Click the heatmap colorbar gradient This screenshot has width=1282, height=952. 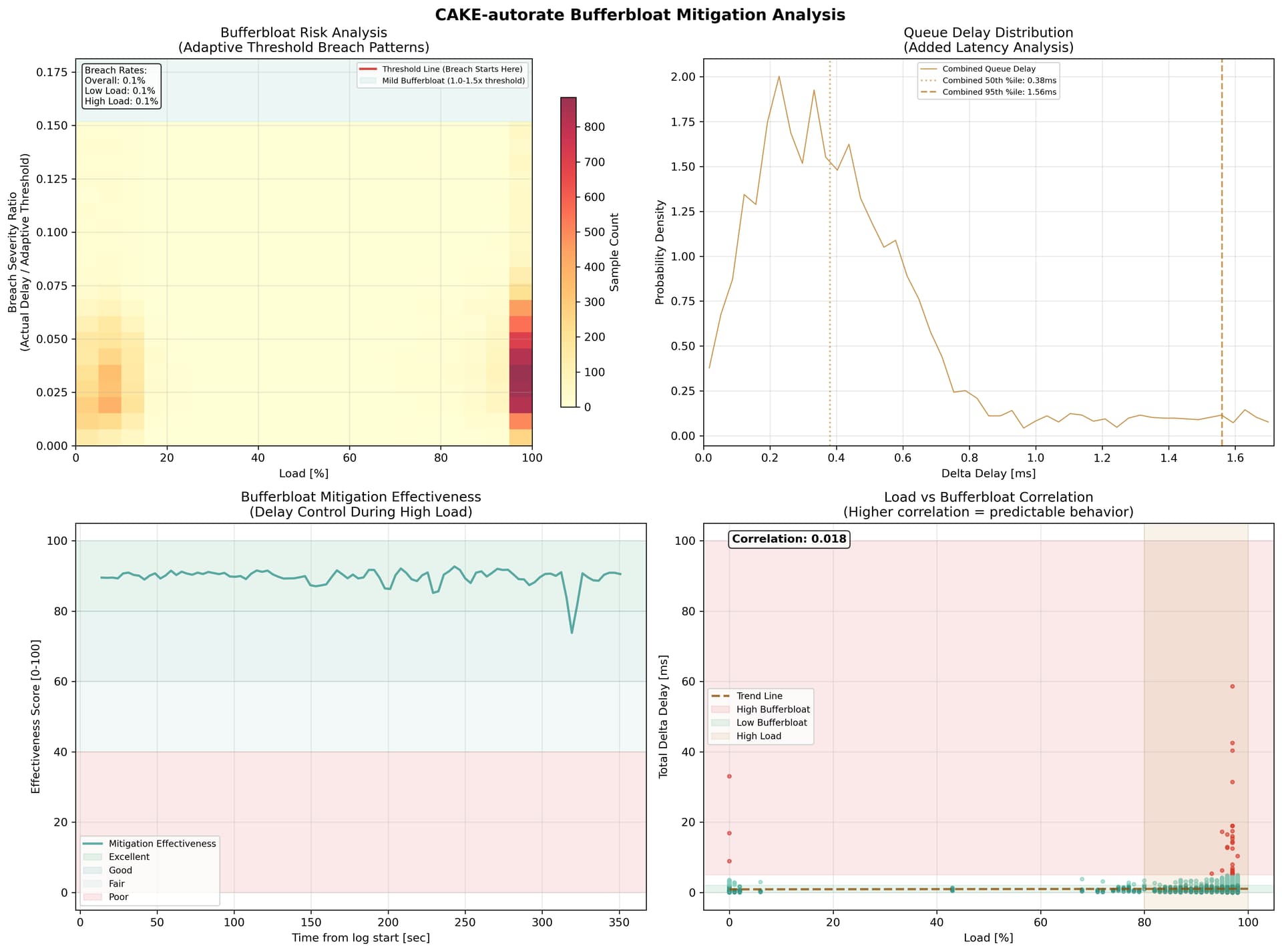pos(568,252)
